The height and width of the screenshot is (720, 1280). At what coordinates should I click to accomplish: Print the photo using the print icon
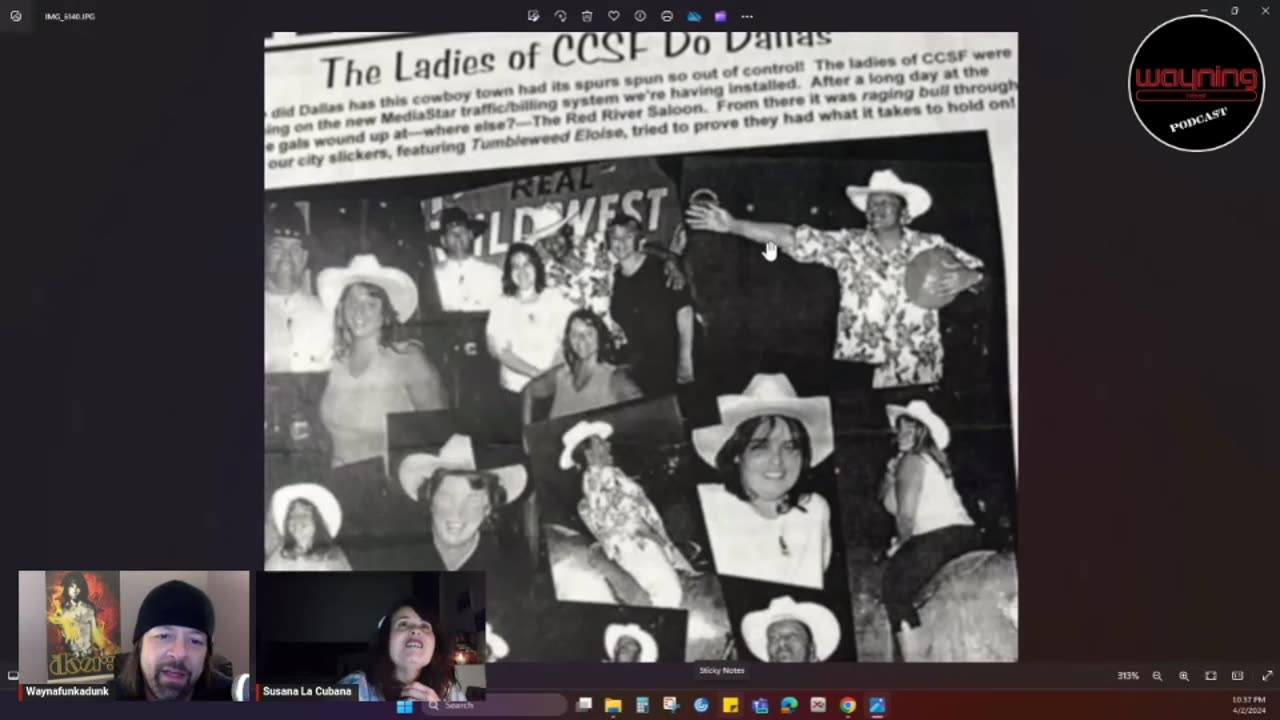667,16
